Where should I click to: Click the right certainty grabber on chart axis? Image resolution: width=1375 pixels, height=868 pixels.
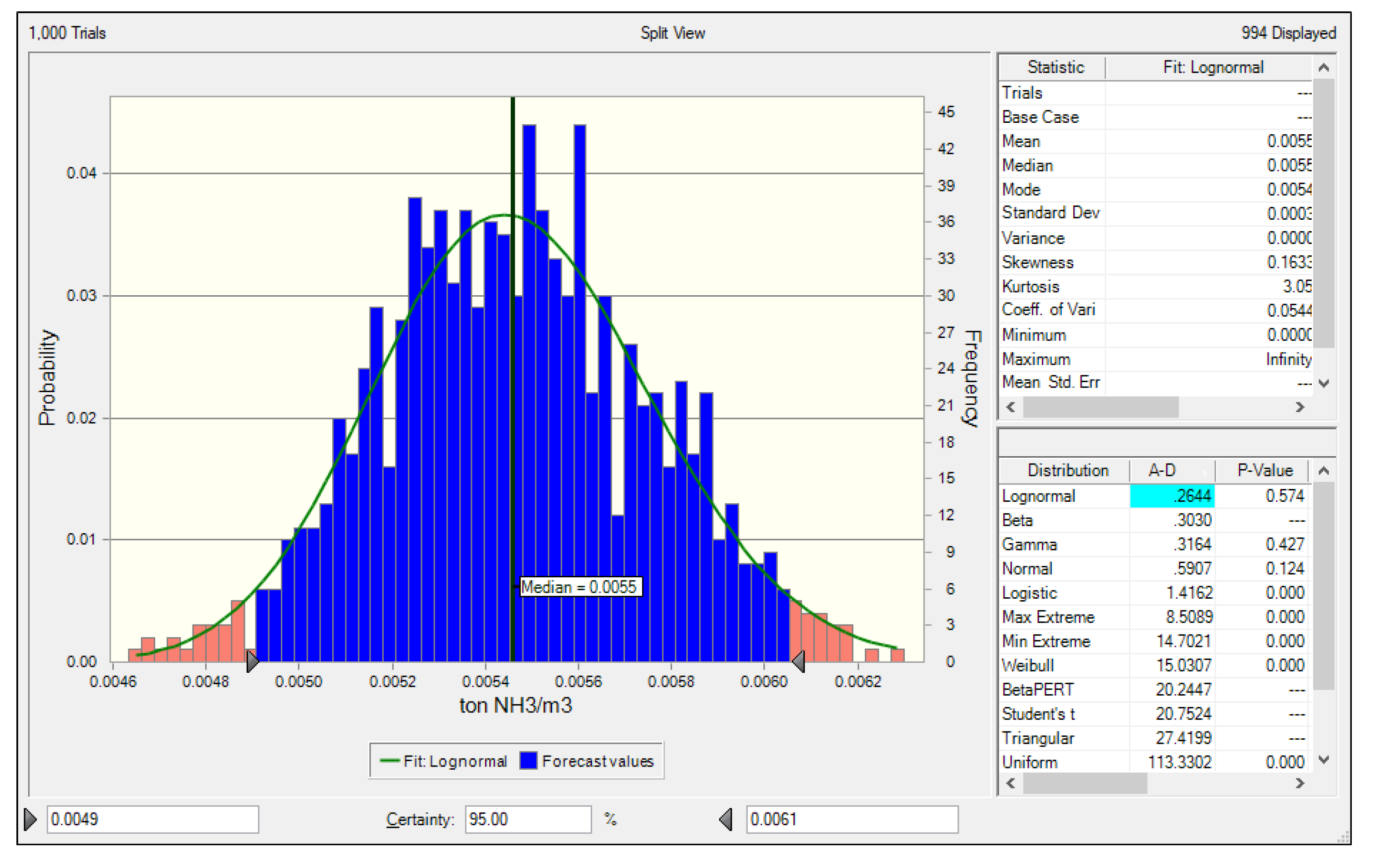(799, 661)
